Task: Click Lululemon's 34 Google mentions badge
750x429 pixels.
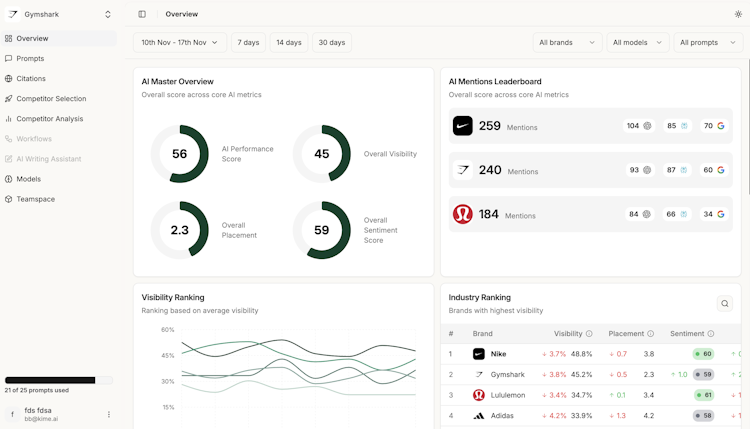Action: 714,214
